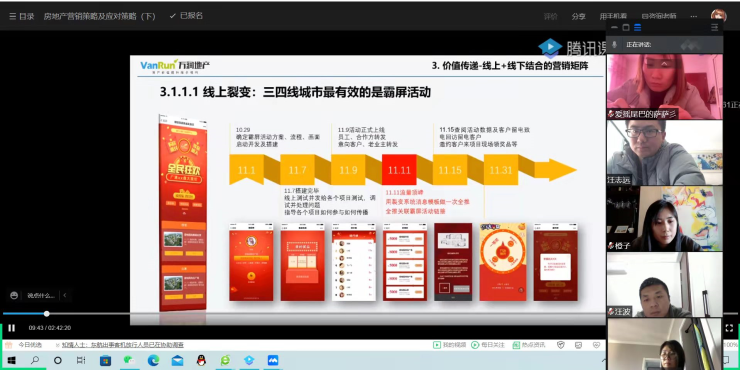Screen dimensions: 740x370
Task: Open the 知情人士 news headline link
Action: pyautogui.click(x=122, y=345)
